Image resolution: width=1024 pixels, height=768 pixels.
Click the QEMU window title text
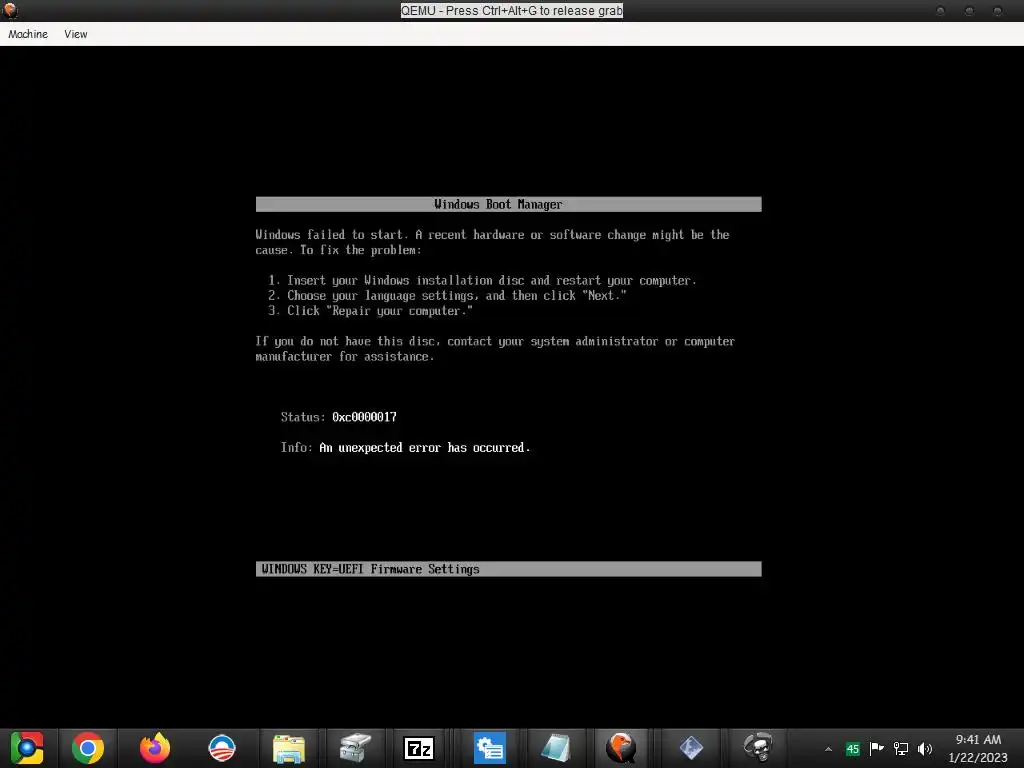511,10
